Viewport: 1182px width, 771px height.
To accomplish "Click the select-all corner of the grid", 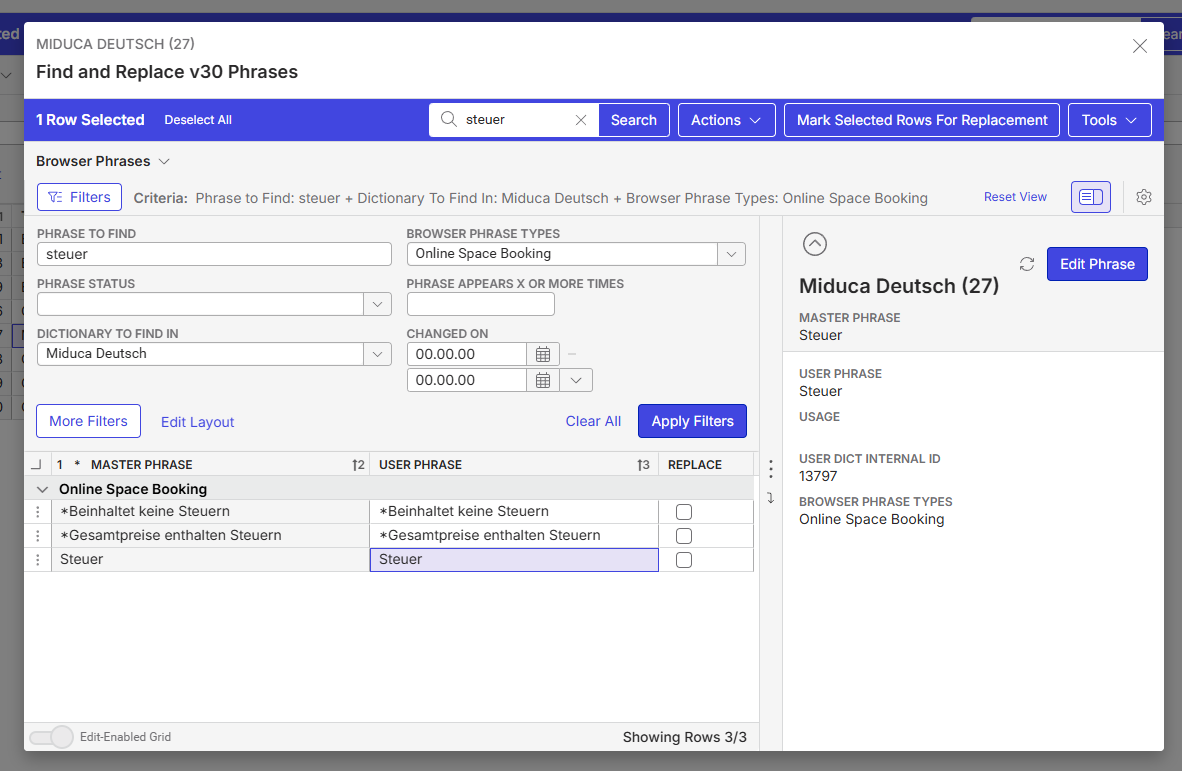I will coord(36,464).
